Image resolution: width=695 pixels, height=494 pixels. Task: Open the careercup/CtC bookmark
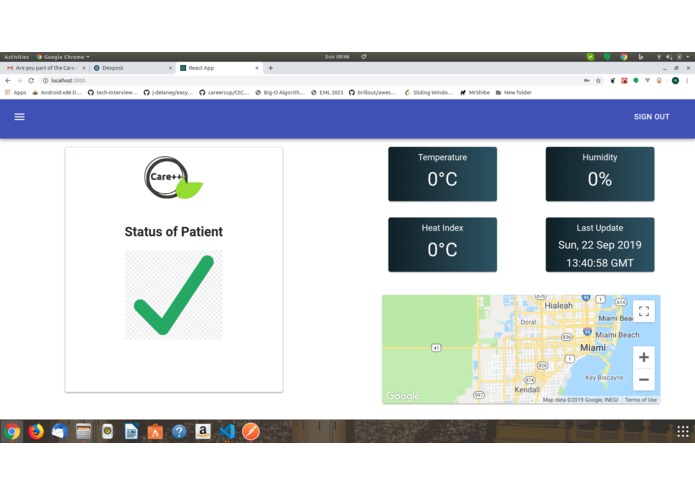(224, 93)
